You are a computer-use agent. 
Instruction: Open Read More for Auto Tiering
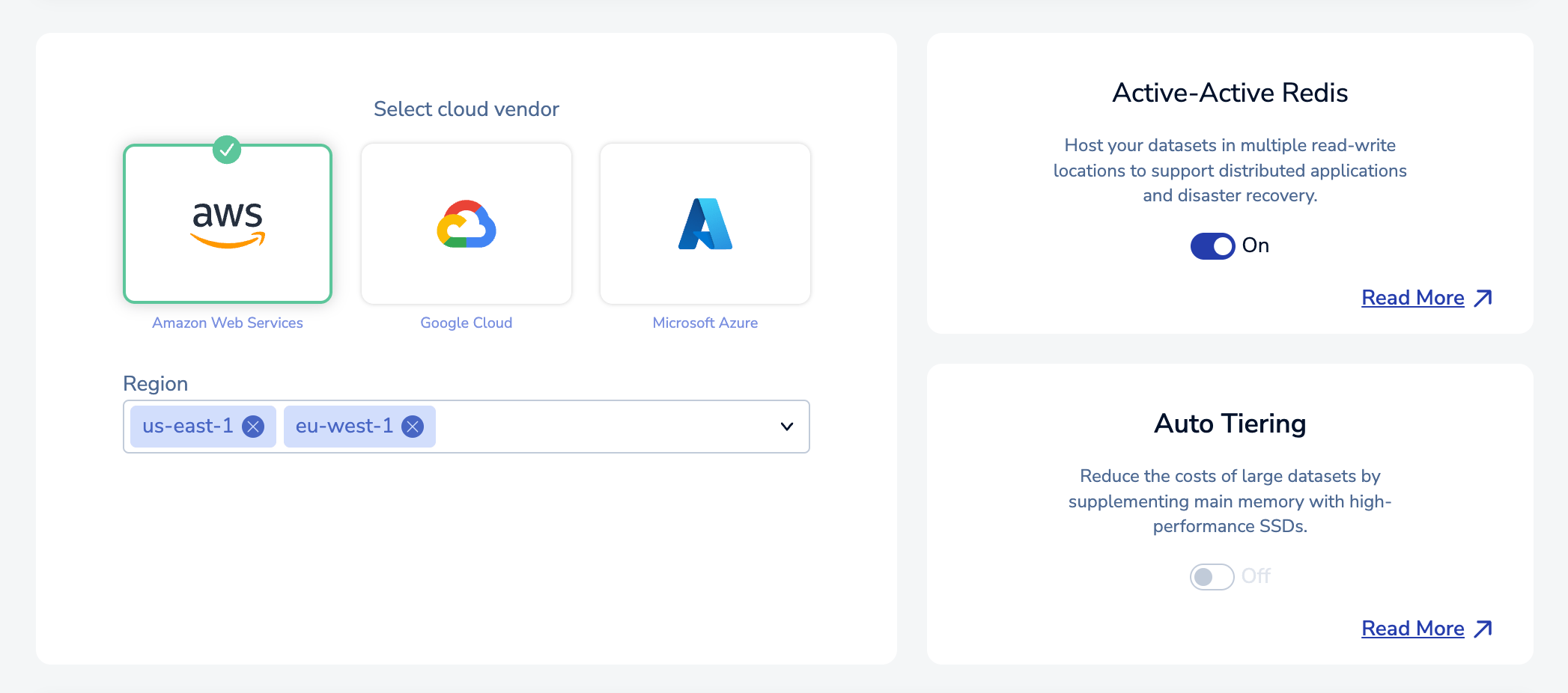coord(1412,629)
